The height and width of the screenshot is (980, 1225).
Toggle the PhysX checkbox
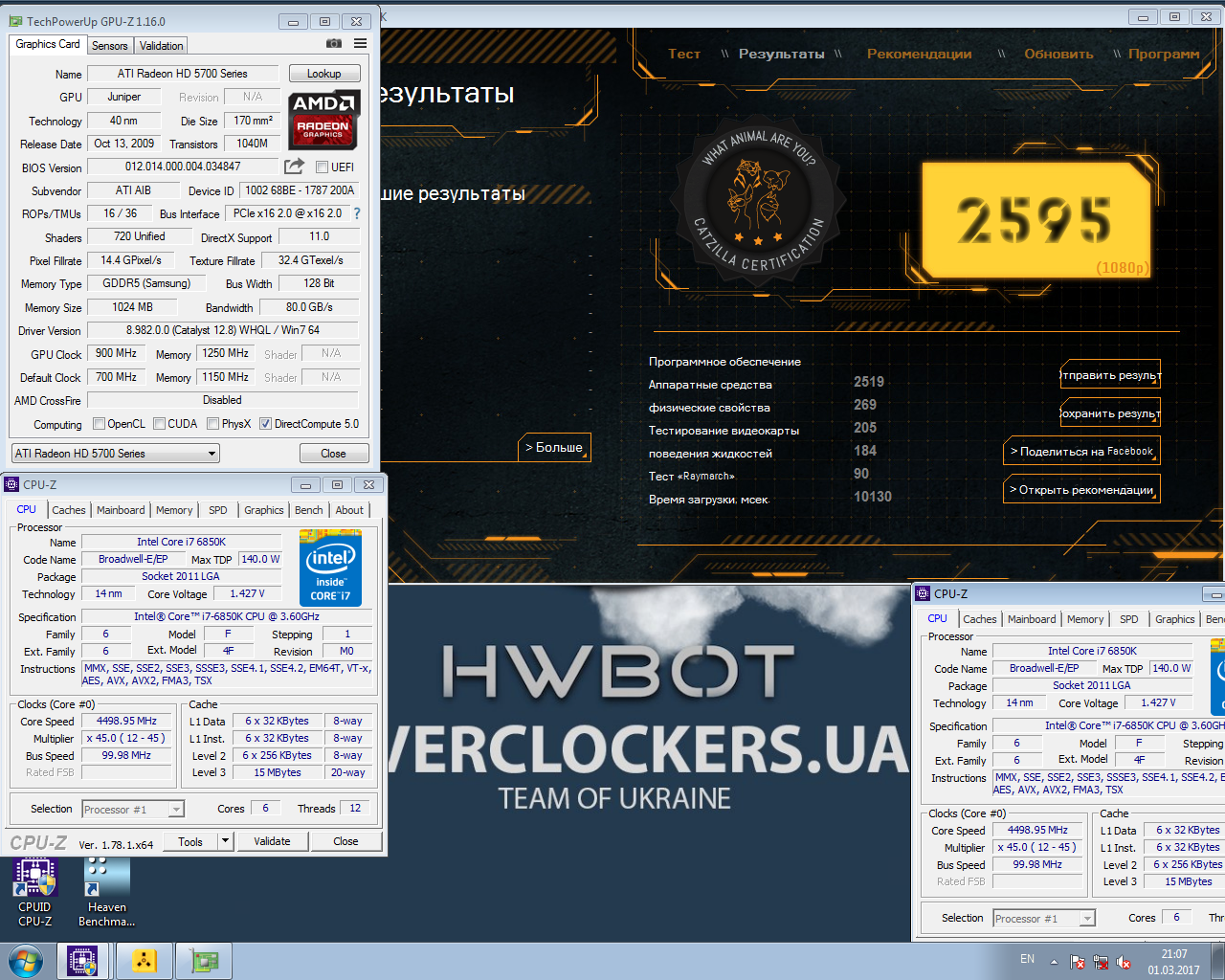point(213,424)
